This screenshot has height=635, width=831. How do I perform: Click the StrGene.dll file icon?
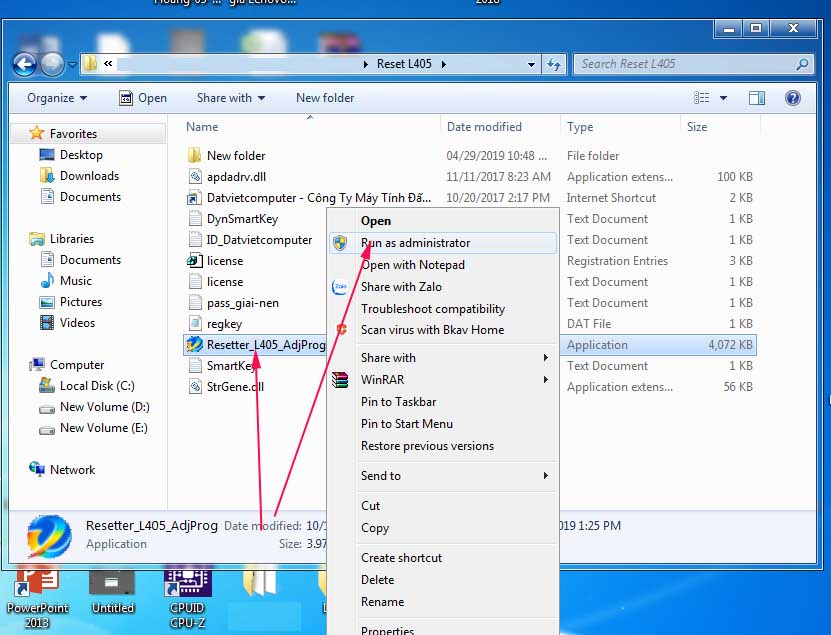click(x=195, y=386)
